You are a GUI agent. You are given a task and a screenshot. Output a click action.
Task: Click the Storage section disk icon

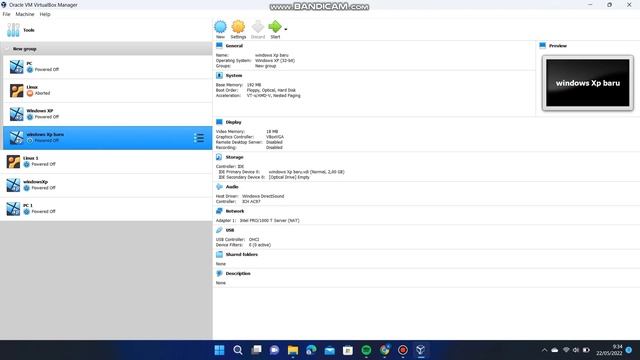click(219, 157)
